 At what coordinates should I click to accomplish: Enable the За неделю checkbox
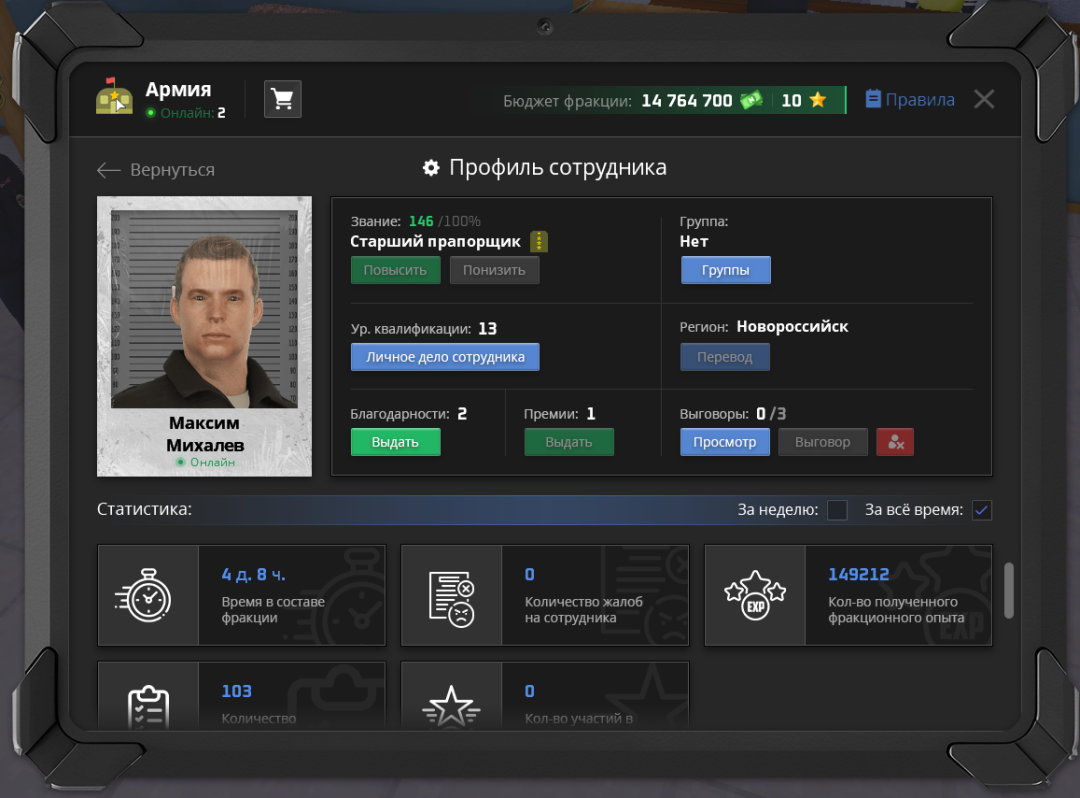click(x=837, y=510)
